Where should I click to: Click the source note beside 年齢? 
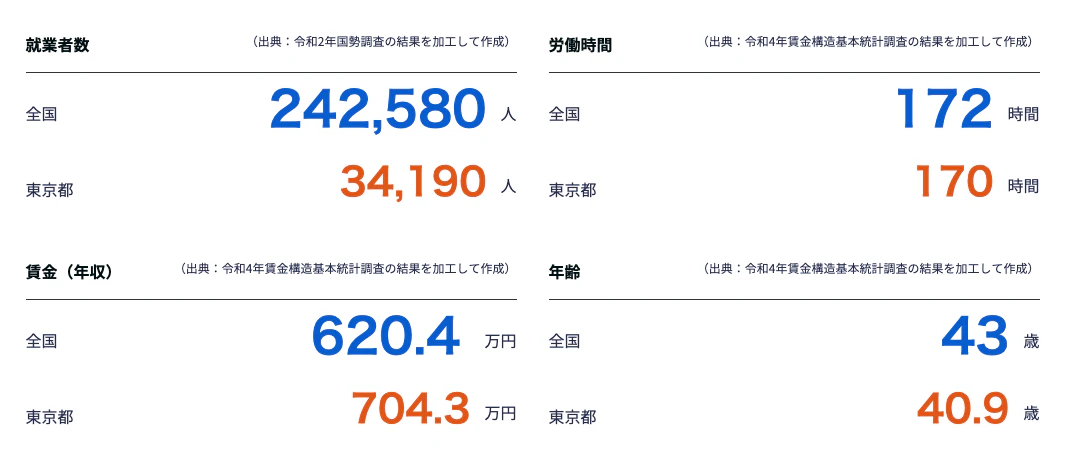point(868,269)
